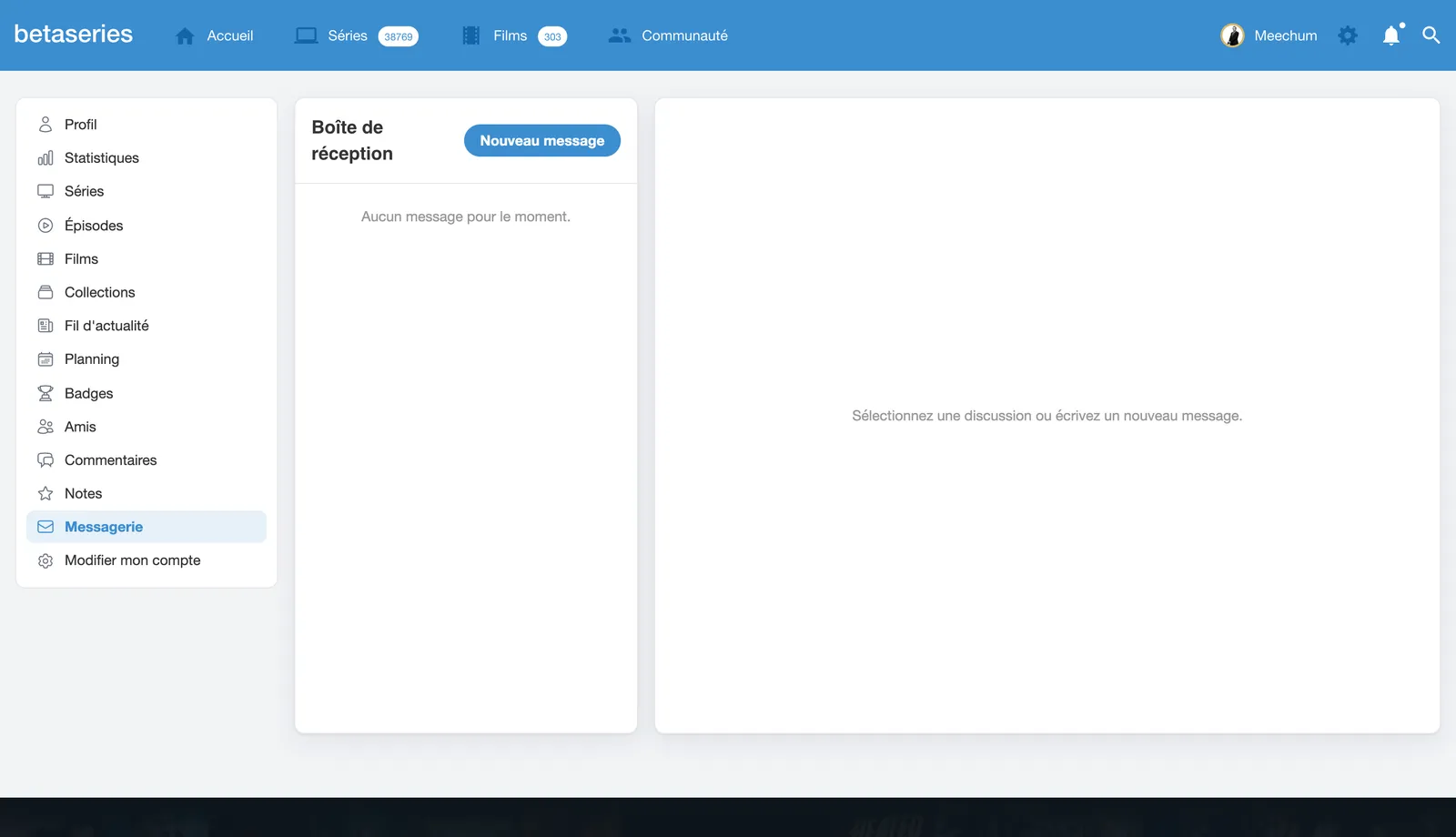
Task: Select the 38769 series count badge
Action: click(399, 36)
